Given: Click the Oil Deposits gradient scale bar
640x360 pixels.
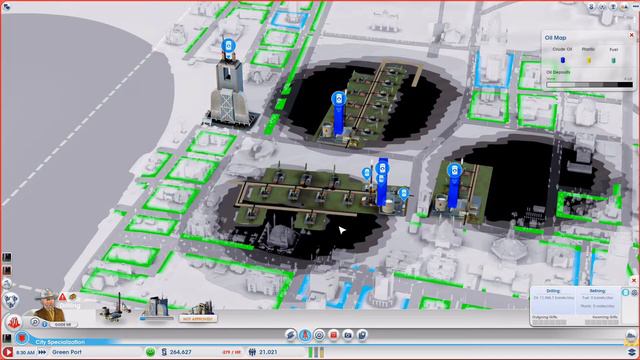Looking at the screenshot, I should pyautogui.click(x=589, y=84).
